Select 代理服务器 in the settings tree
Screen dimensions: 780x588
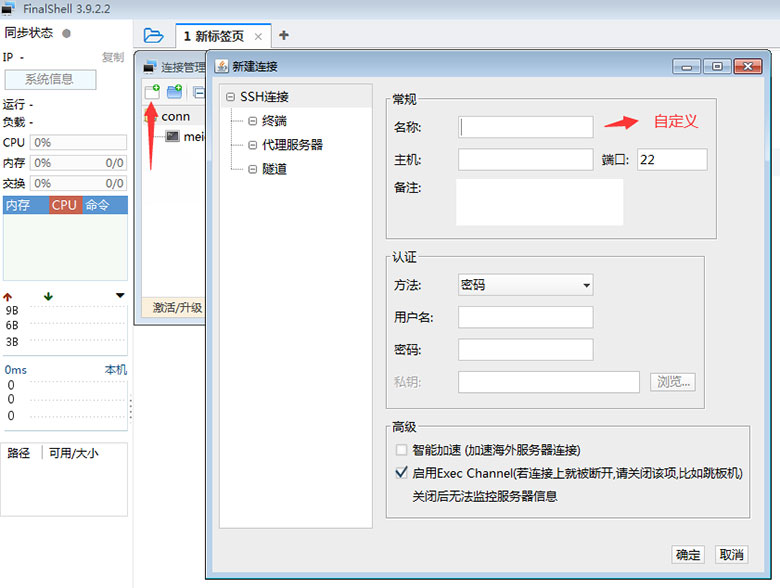click(292, 145)
